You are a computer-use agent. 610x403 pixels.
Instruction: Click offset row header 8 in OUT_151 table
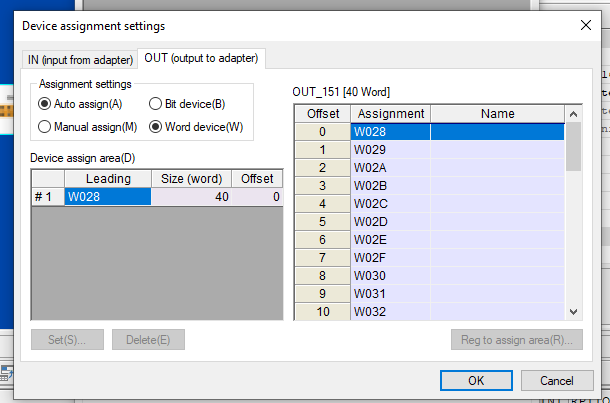tap(323, 276)
